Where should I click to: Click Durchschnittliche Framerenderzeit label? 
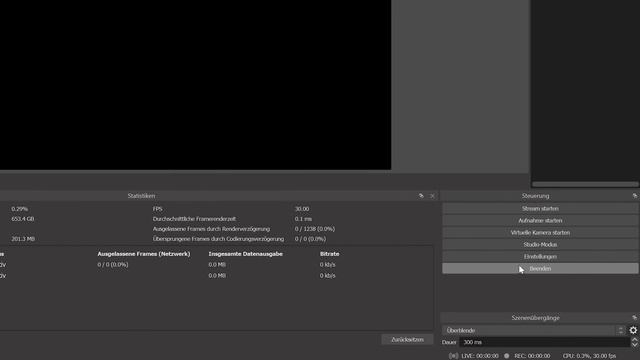(194, 219)
